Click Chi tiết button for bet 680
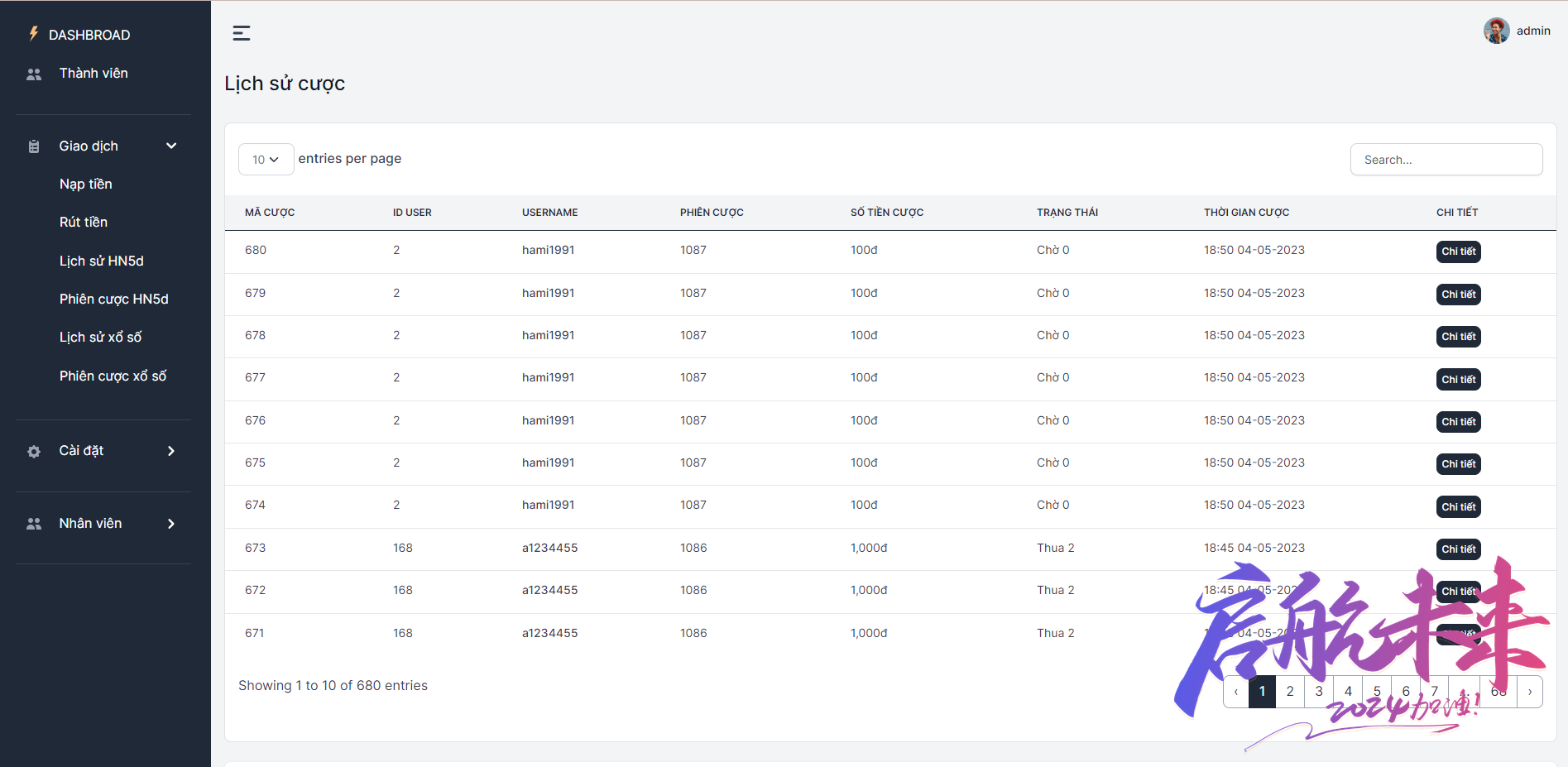The width and height of the screenshot is (1568, 767). coord(1458,252)
